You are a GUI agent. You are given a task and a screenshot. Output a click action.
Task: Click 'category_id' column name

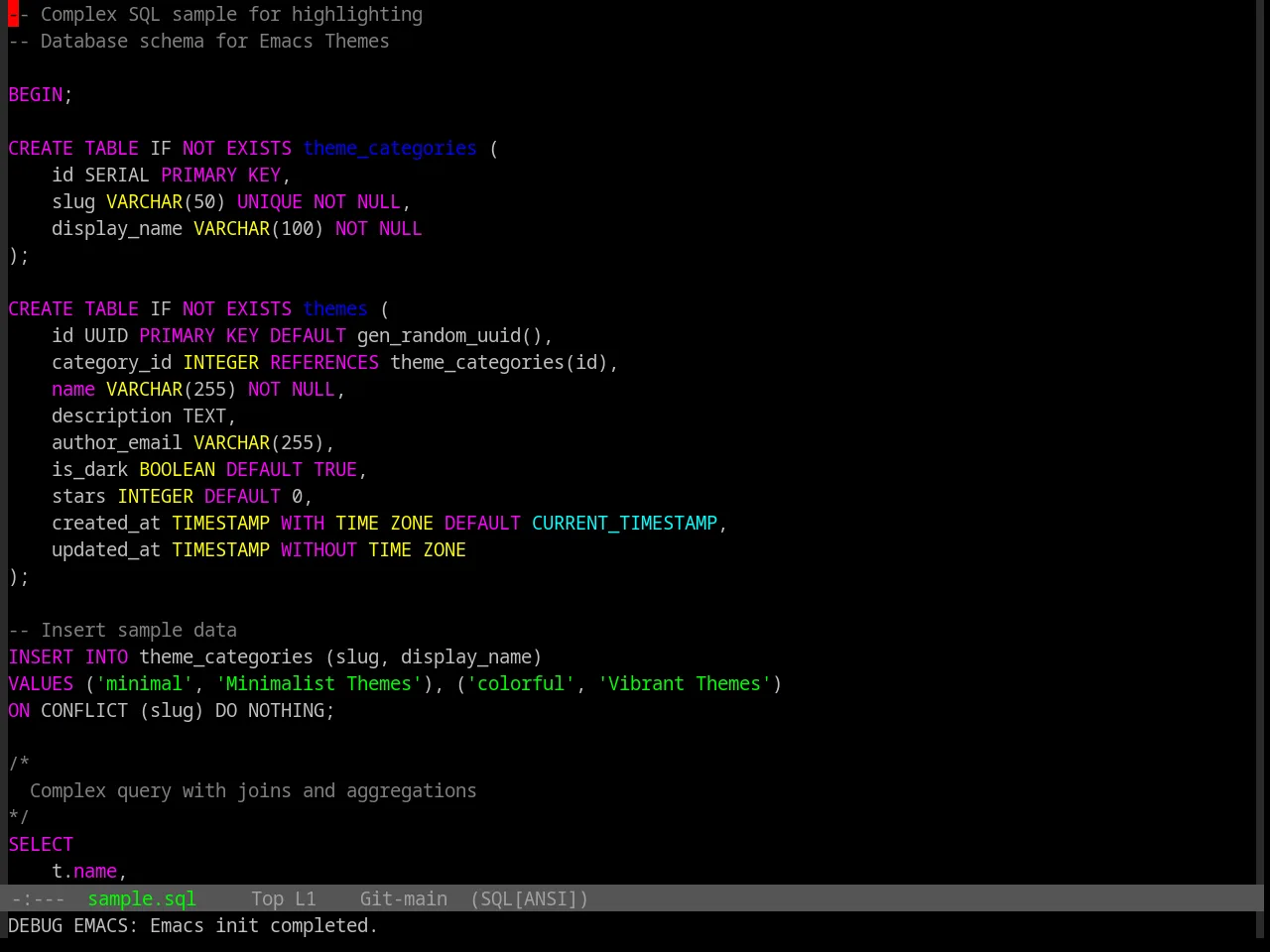coord(112,362)
